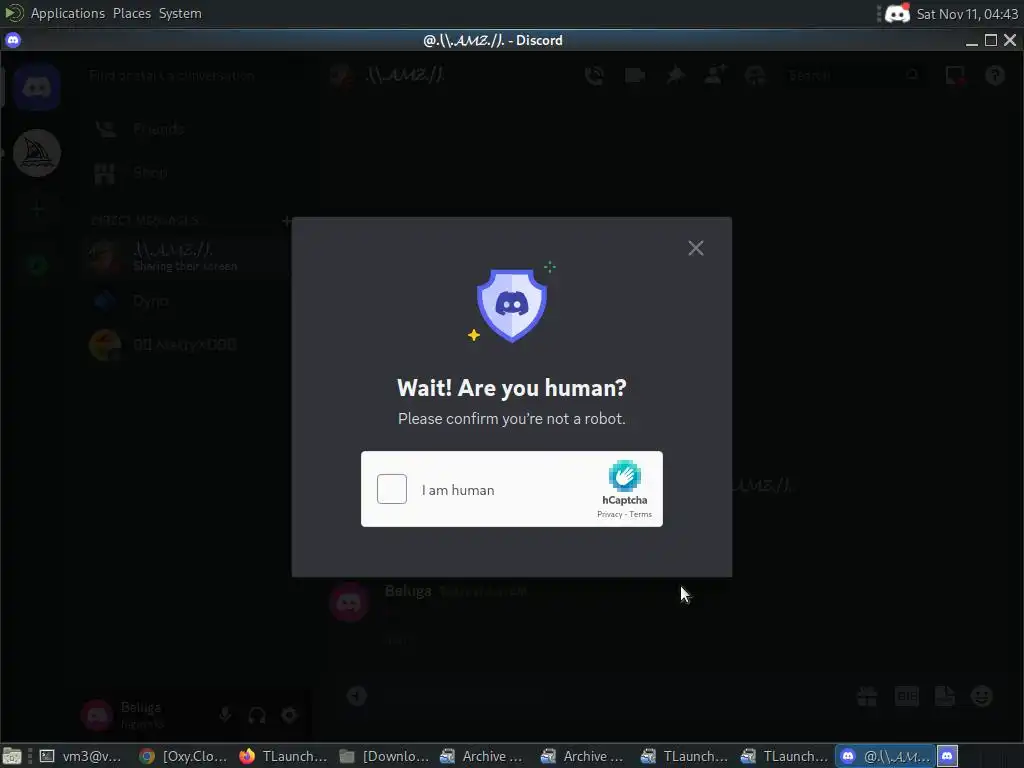Click the Discord window title icon

[x=13, y=40]
